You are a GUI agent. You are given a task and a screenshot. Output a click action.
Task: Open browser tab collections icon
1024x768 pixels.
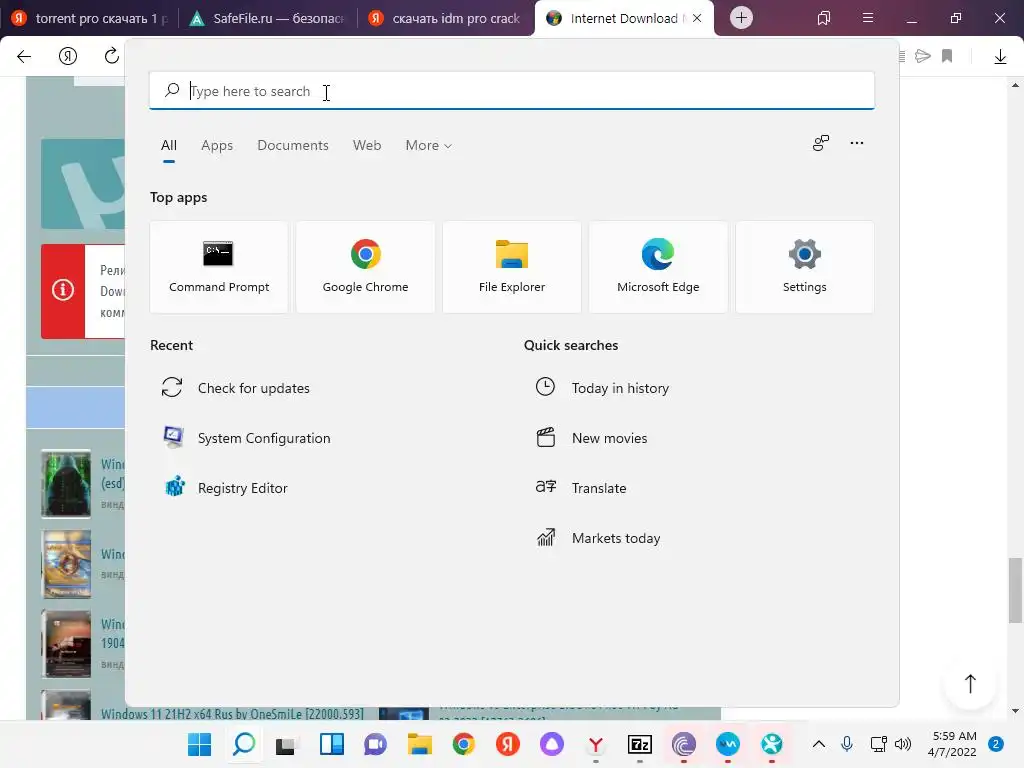(x=824, y=18)
